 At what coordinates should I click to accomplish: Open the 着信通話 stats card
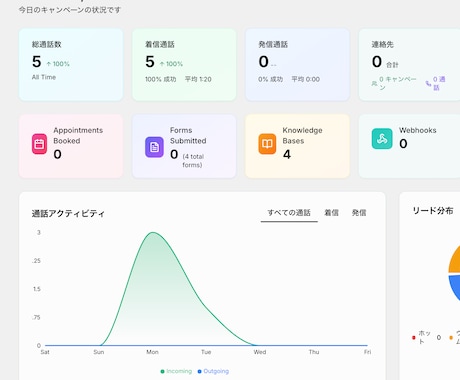pos(184,64)
